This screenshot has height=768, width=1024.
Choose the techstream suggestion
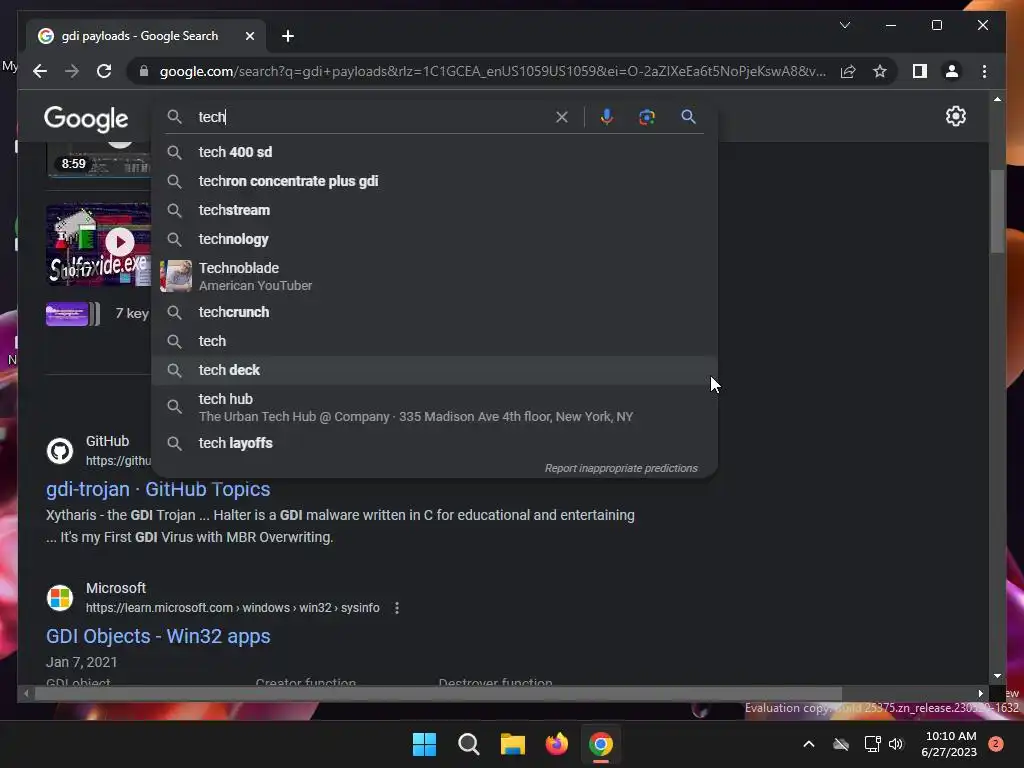coord(434,210)
